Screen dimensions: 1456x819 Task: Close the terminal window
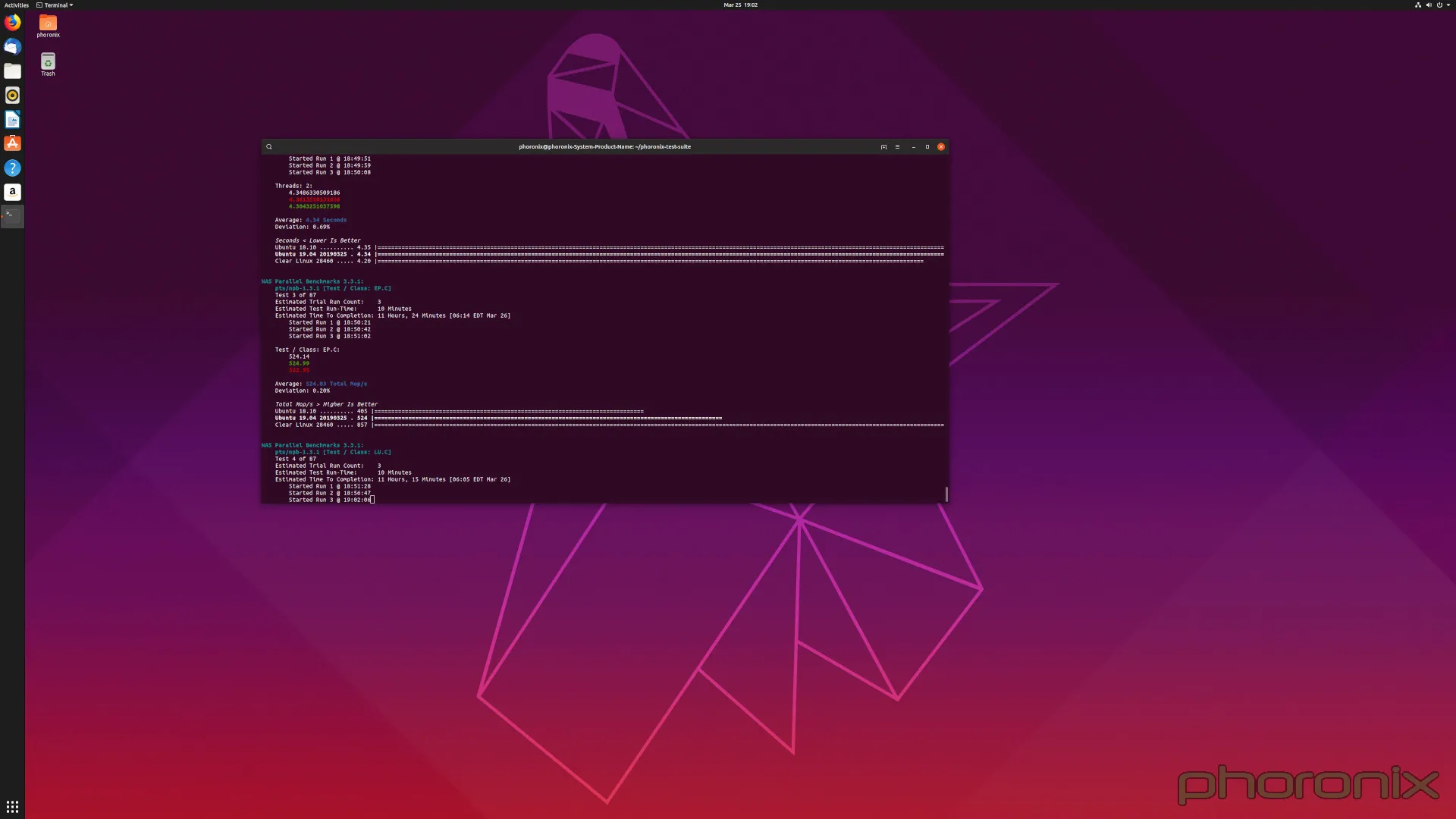[941, 147]
